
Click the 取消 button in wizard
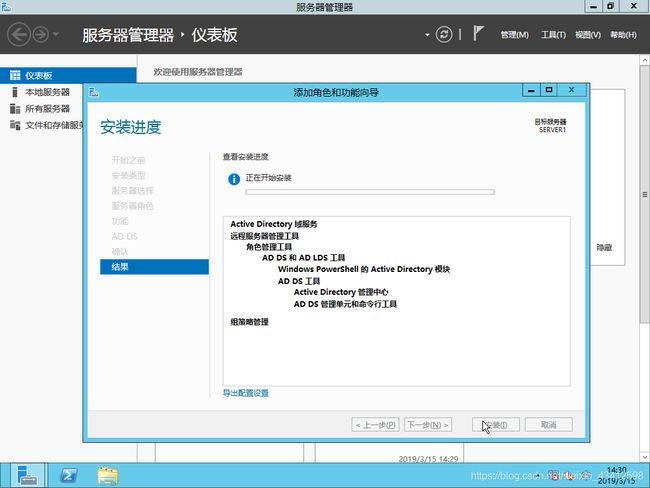point(548,425)
